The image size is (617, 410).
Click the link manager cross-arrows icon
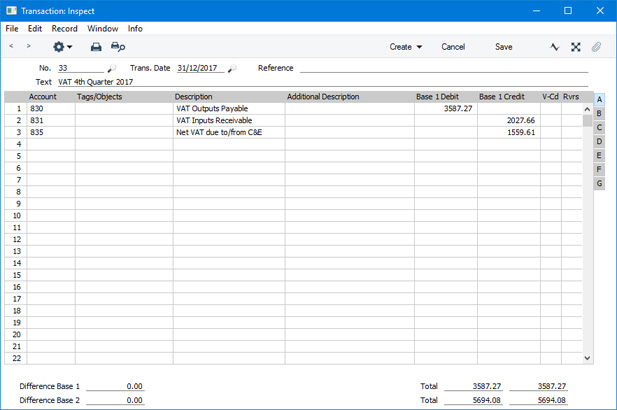pyautogui.click(x=576, y=47)
